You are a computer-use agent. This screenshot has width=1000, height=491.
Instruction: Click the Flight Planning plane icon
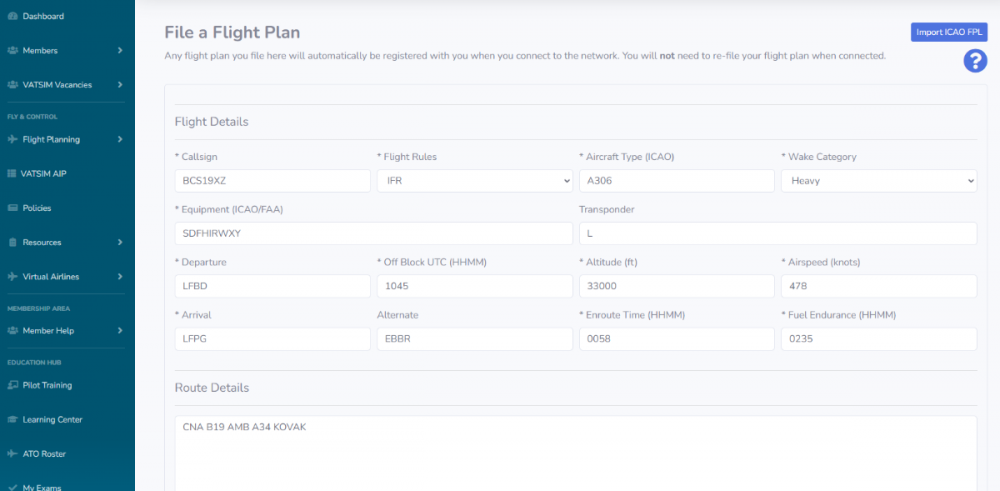[x=12, y=139]
